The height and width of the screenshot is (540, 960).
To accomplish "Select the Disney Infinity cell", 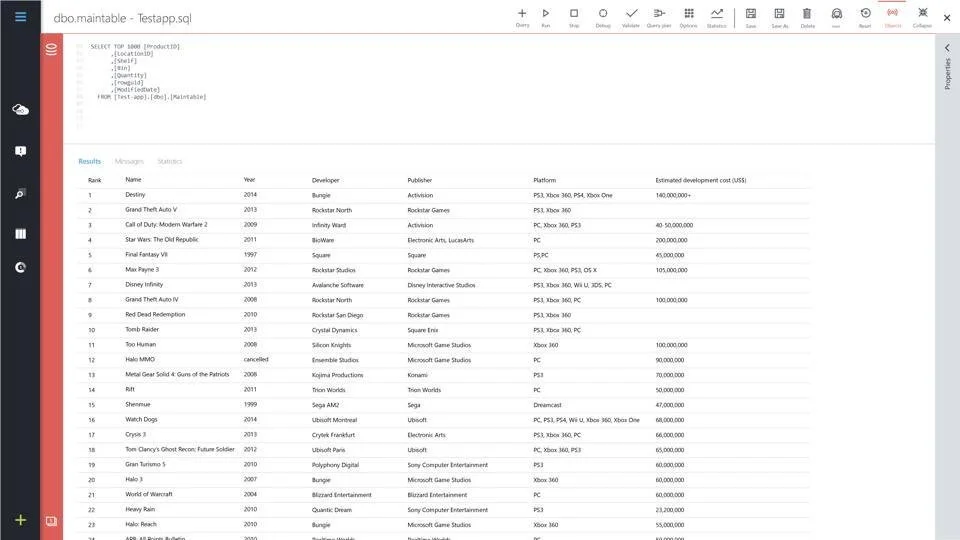I will pyautogui.click(x=144, y=285).
